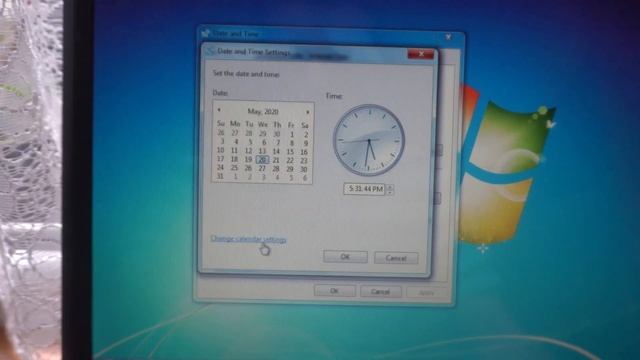Select May 7 in the calendar

(278, 143)
